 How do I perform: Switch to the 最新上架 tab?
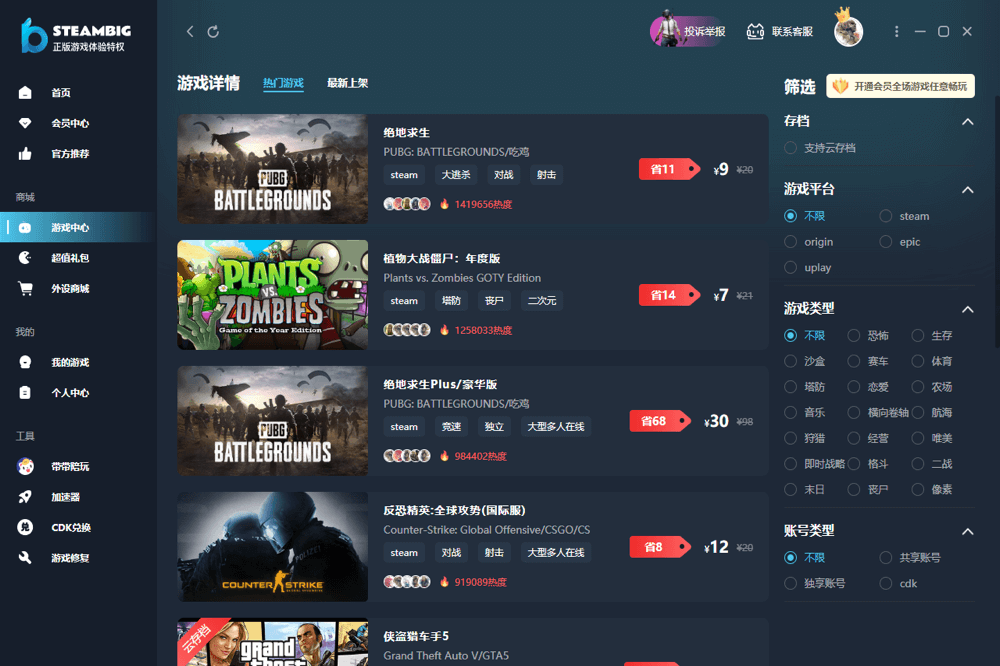coord(347,84)
